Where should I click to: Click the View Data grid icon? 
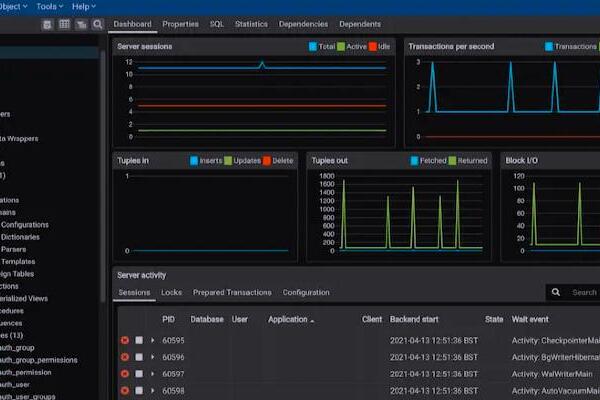pos(64,24)
